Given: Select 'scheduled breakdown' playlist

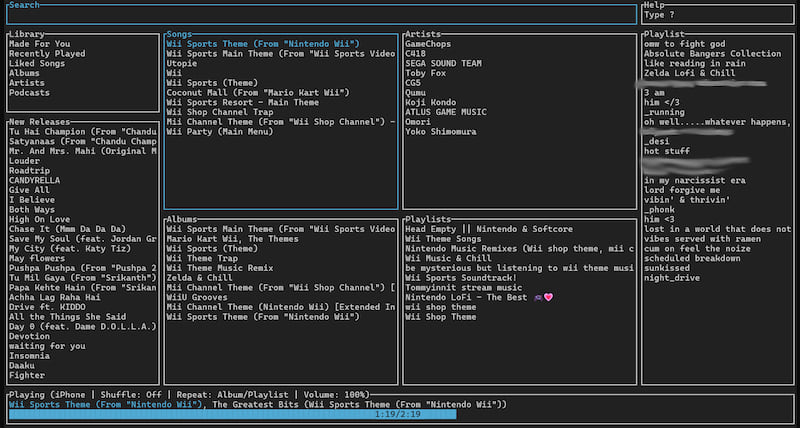Looking at the screenshot, I should (x=692, y=258).
